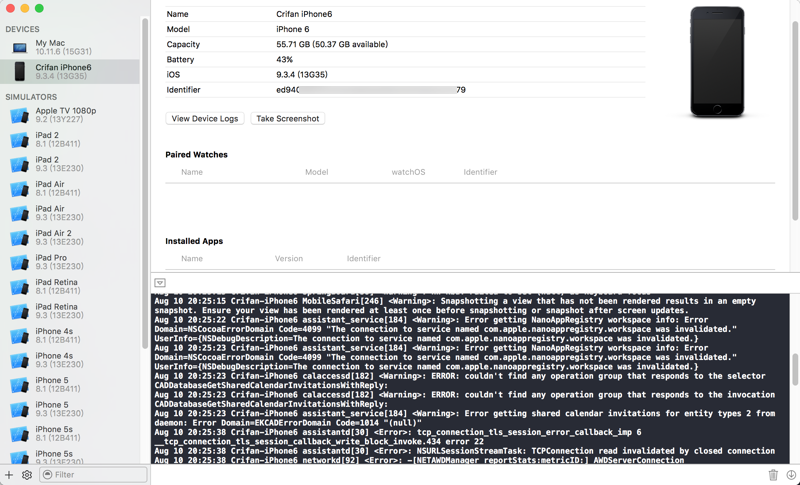Click the iPad Air 8.1 simulator icon
Image resolution: width=800 pixels, height=485 pixels.
[19, 189]
